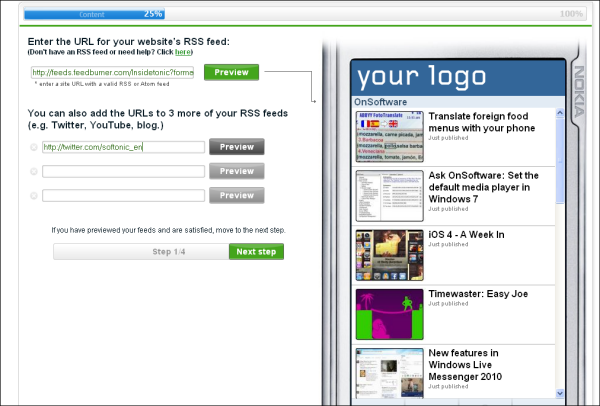
Task: Open the Windows 7 media player article thumbnail
Action: click(x=388, y=194)
